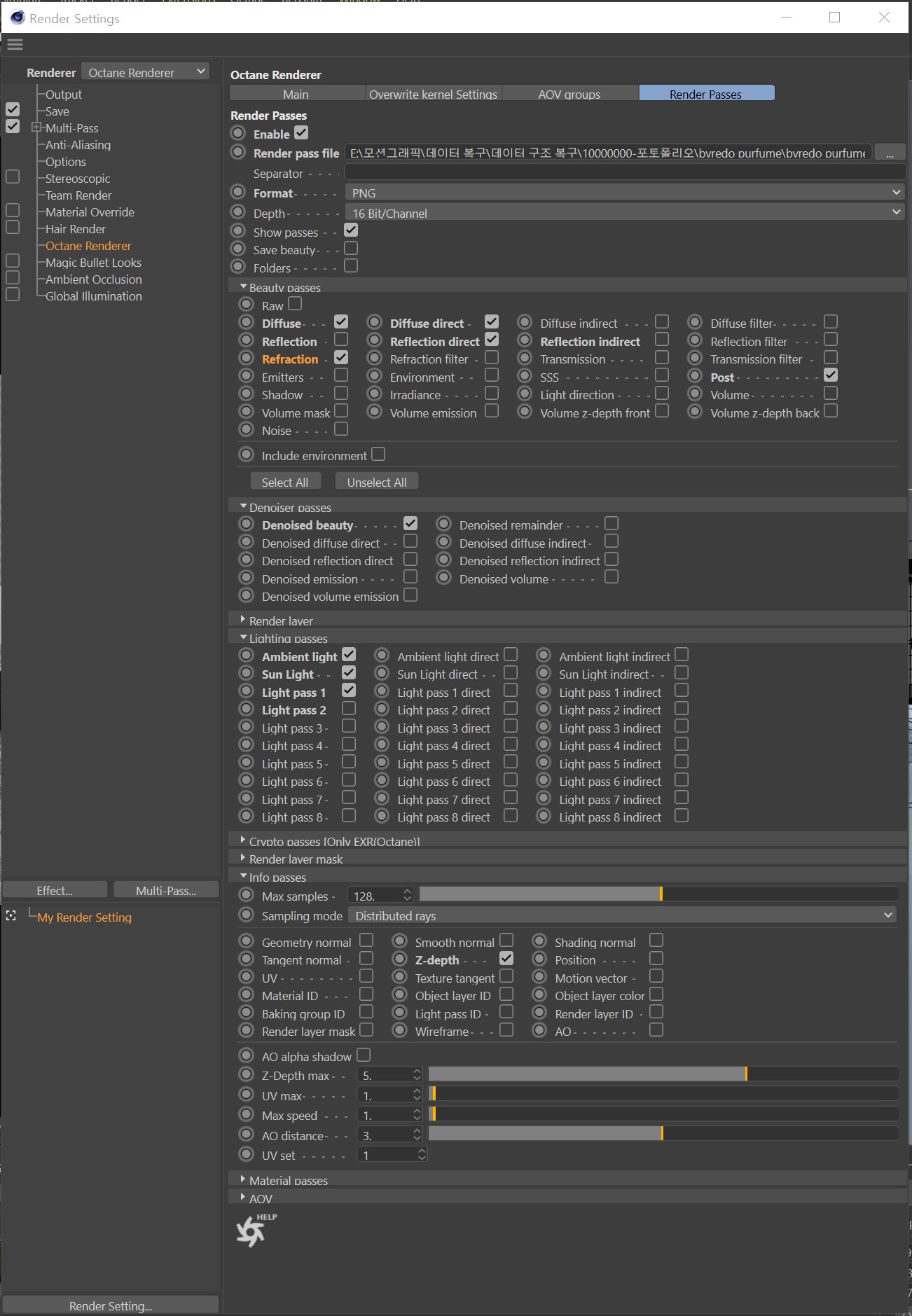Click the animation dot beside Denoised remainder

point(443,524)
